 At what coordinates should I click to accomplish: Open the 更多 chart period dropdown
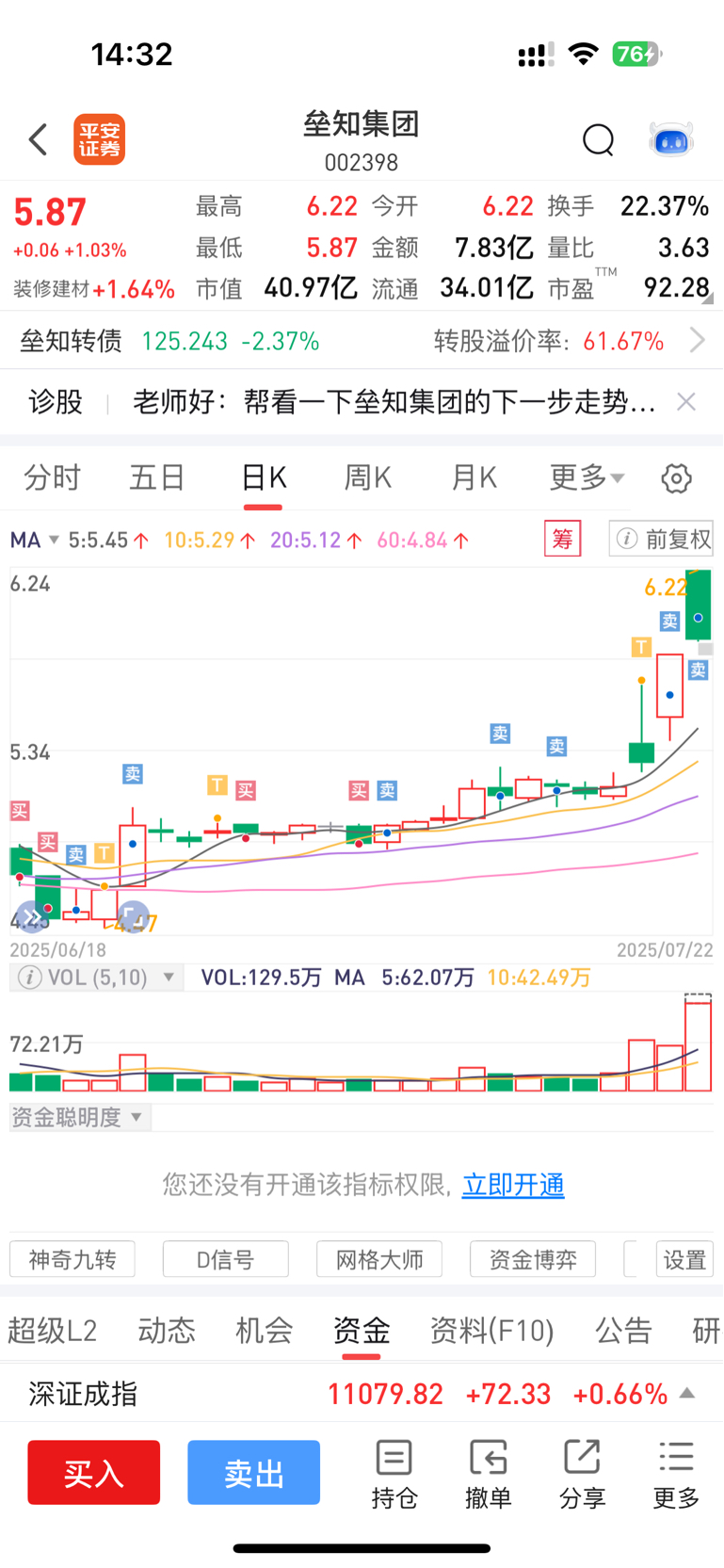tap(587, 477)
